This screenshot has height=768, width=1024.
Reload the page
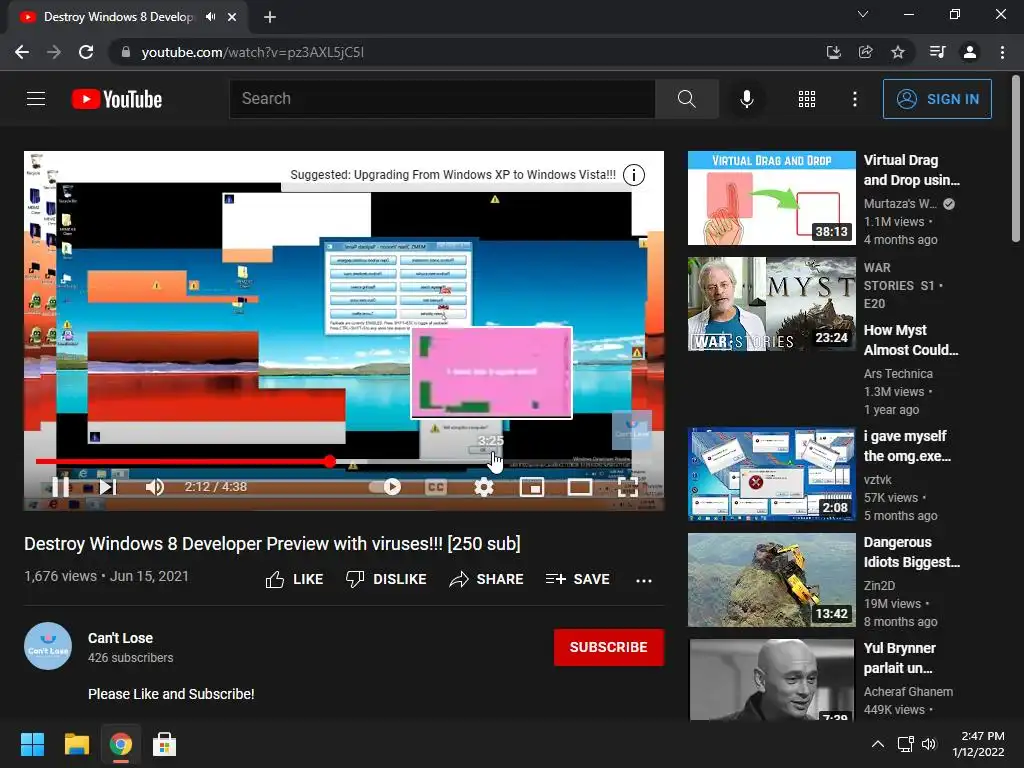tap(86, 52)
